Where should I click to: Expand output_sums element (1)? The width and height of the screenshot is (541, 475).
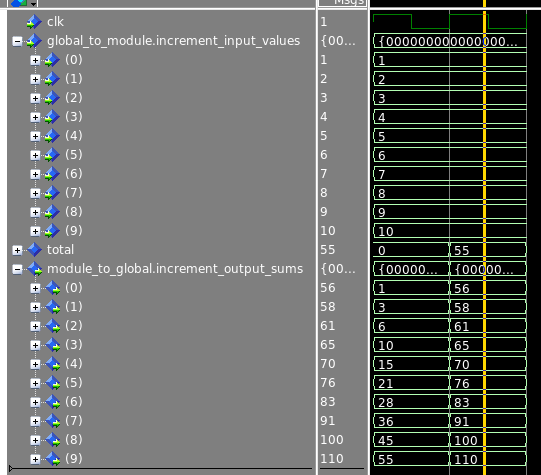[x=35, y=307]
